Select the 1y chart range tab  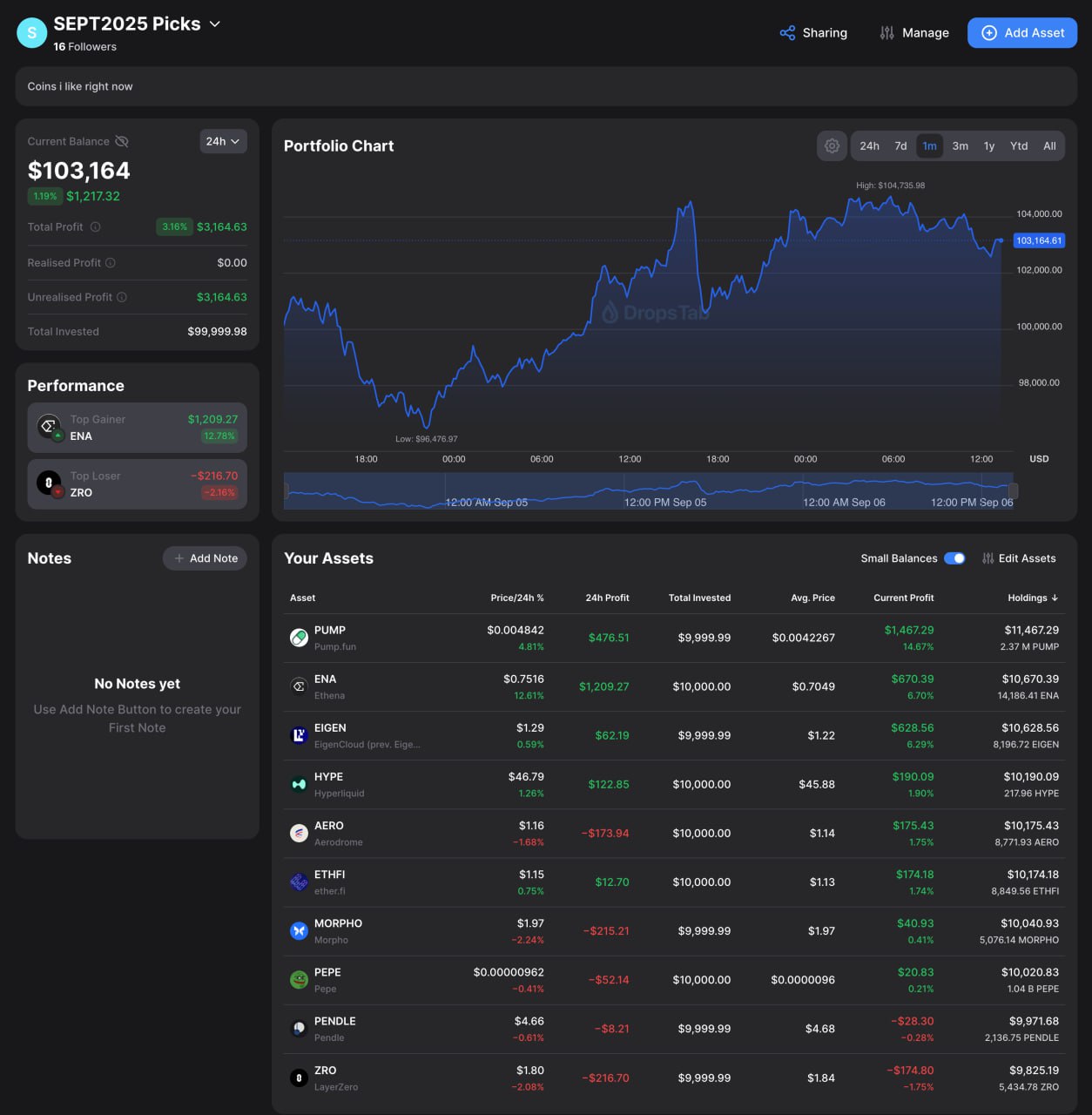(989, 146)
